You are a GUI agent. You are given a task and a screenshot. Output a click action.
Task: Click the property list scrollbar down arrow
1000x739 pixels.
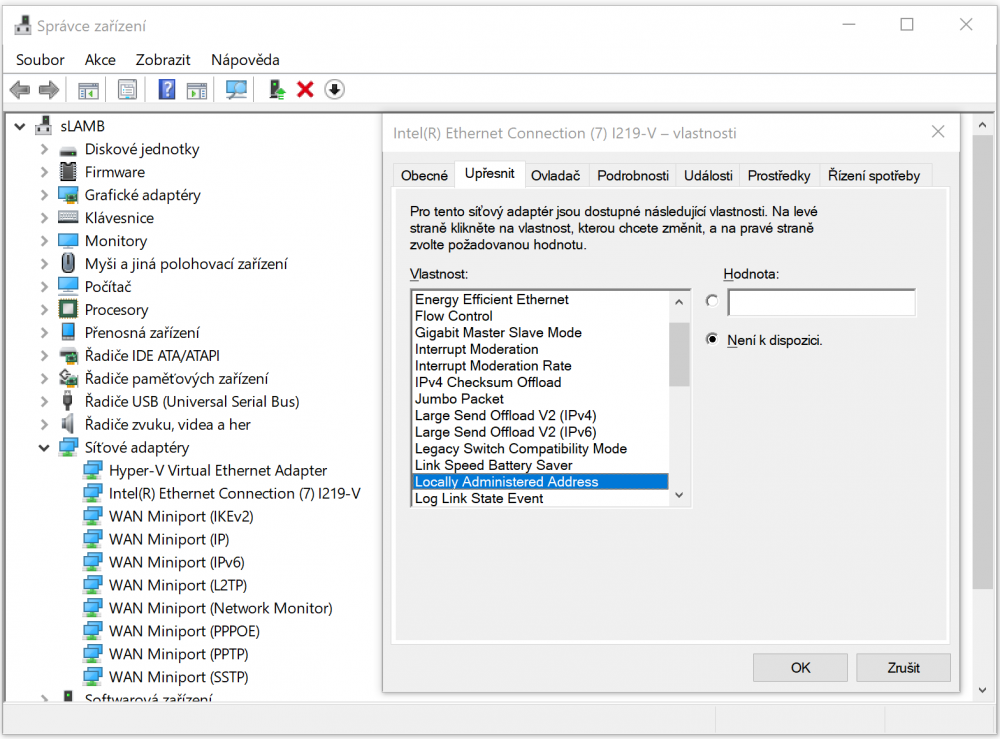[x=679, y=495]
